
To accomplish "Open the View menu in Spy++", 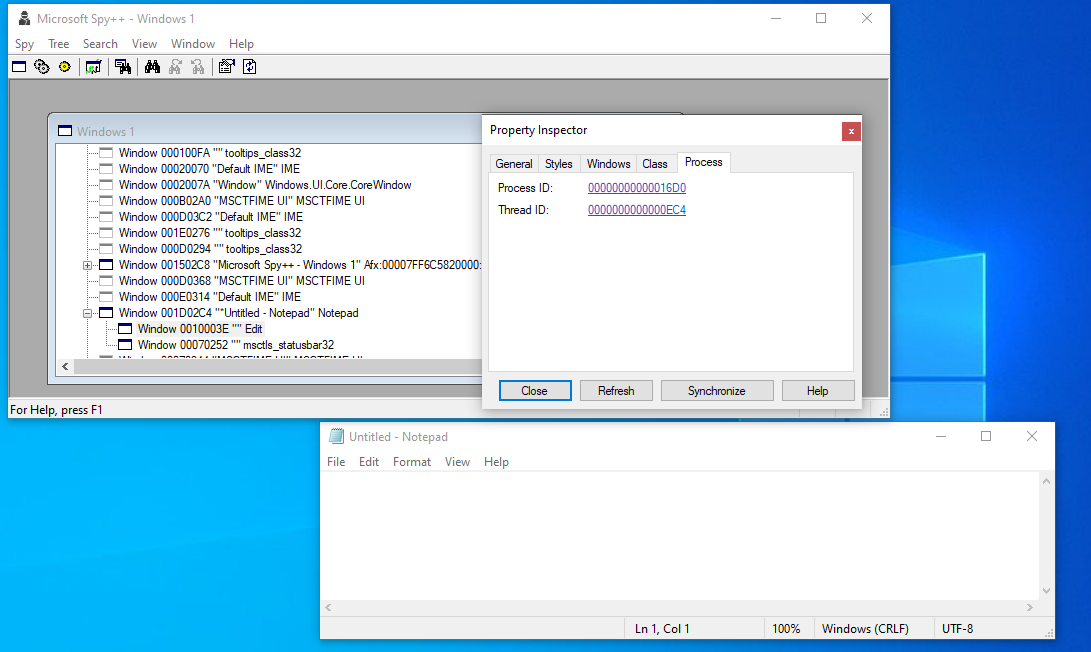I will [x=144, y=44].
